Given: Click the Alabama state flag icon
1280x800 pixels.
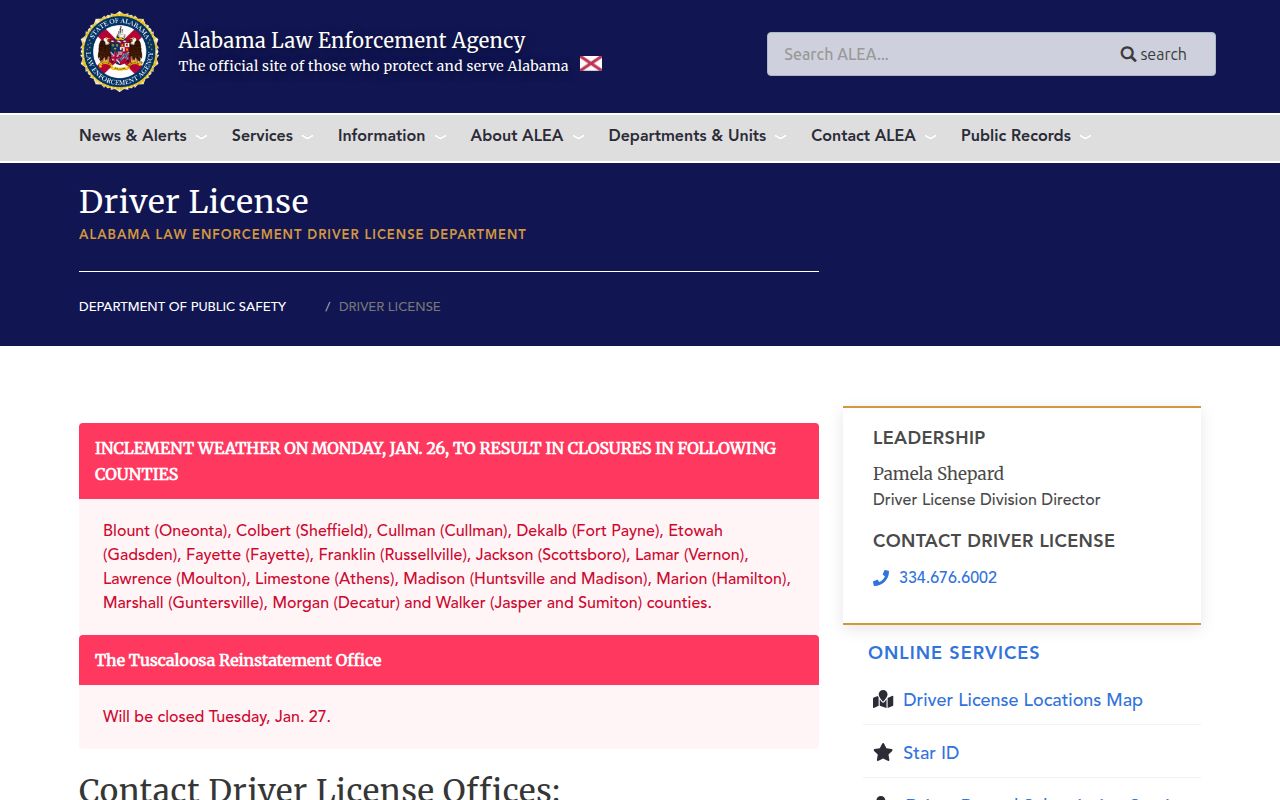Looking at the screenshot, I should (x=591, y=64).
